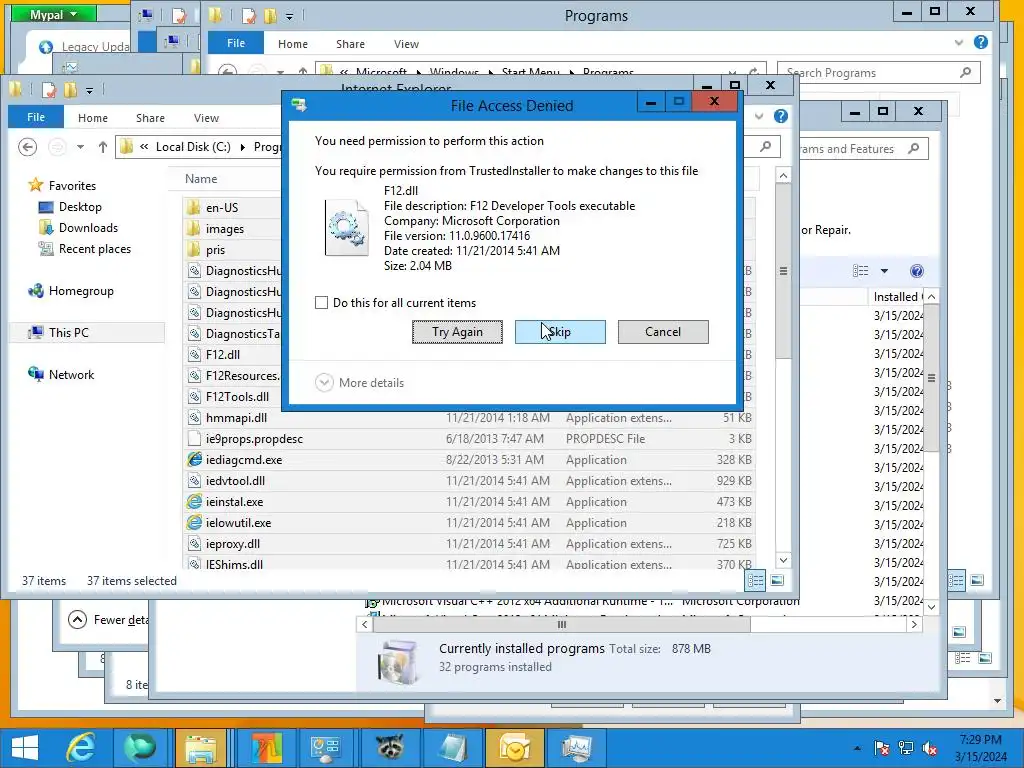
Task: Click Back arrow in Internet Explorer folder window
Action: point(27,147)
